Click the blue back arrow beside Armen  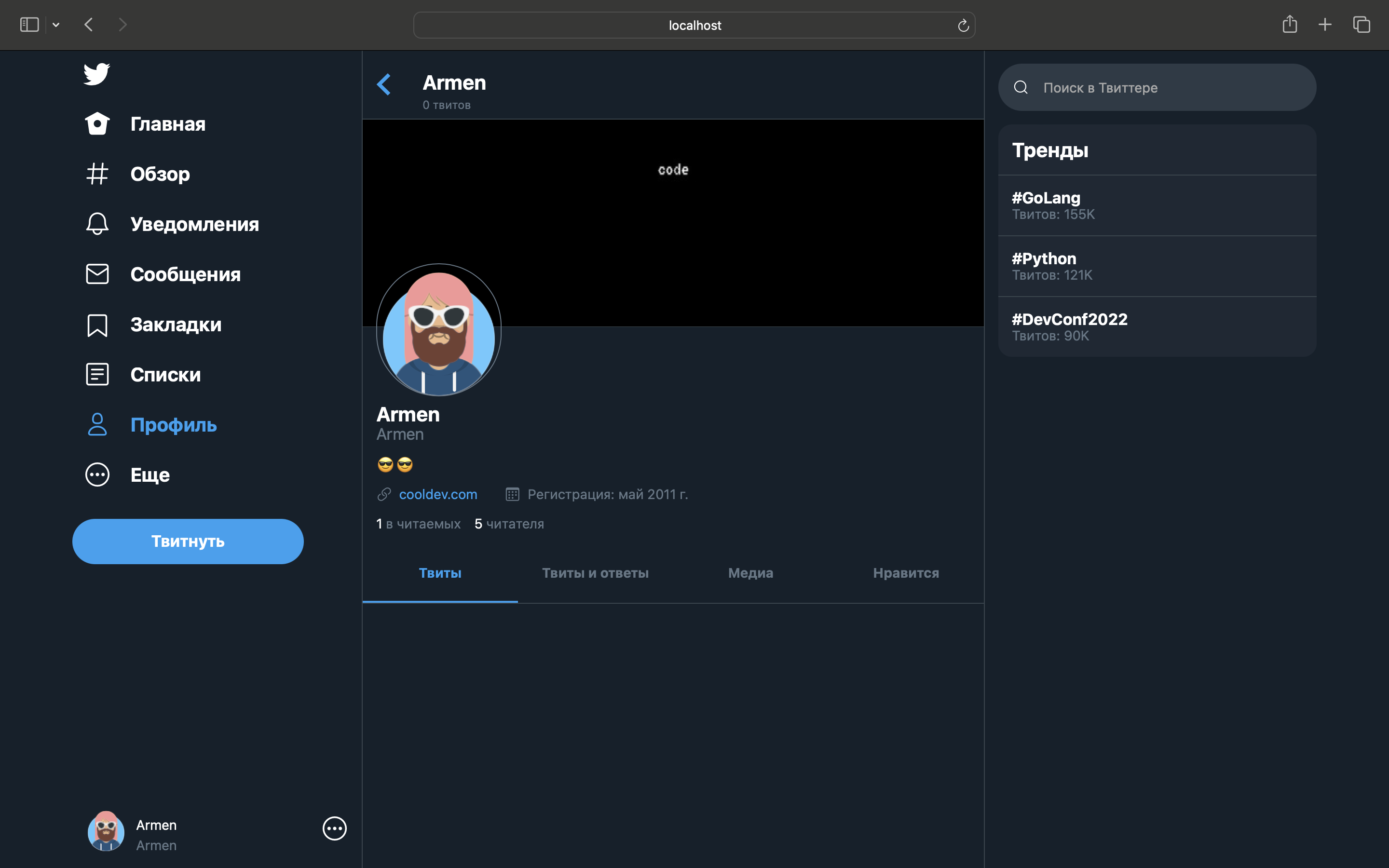[384, 84]
